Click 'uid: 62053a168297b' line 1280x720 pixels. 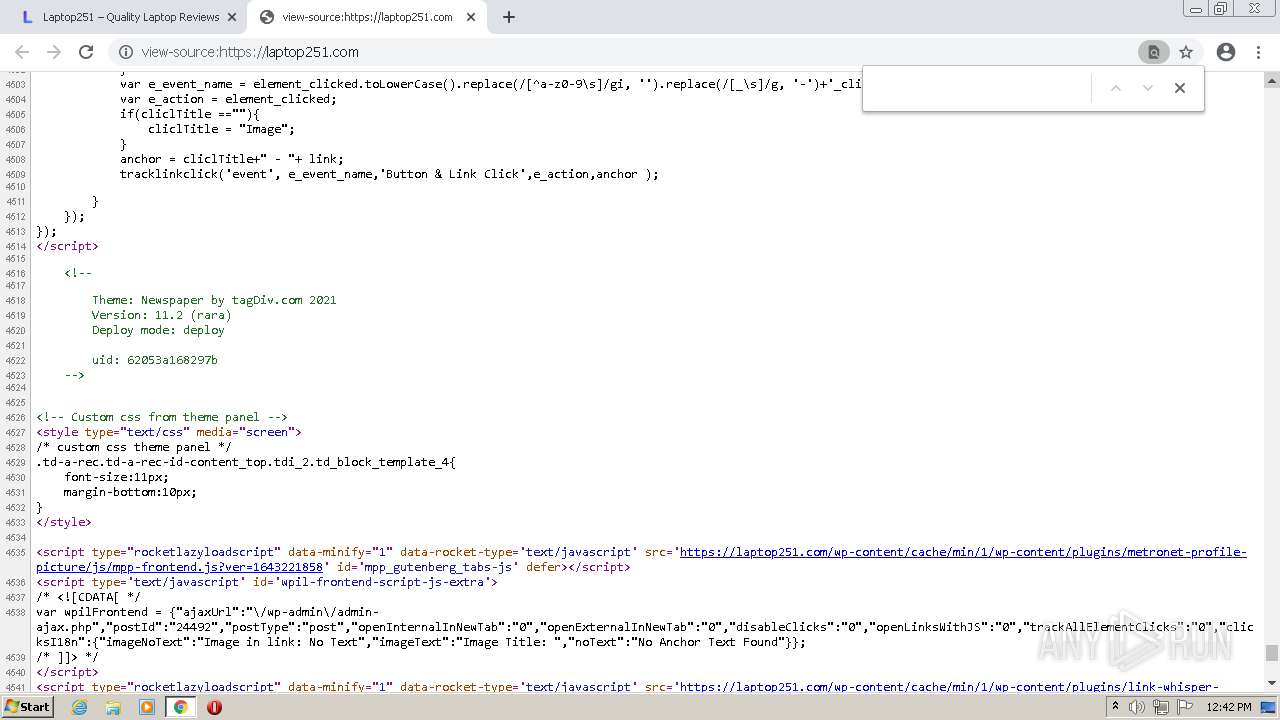(155, 360)
